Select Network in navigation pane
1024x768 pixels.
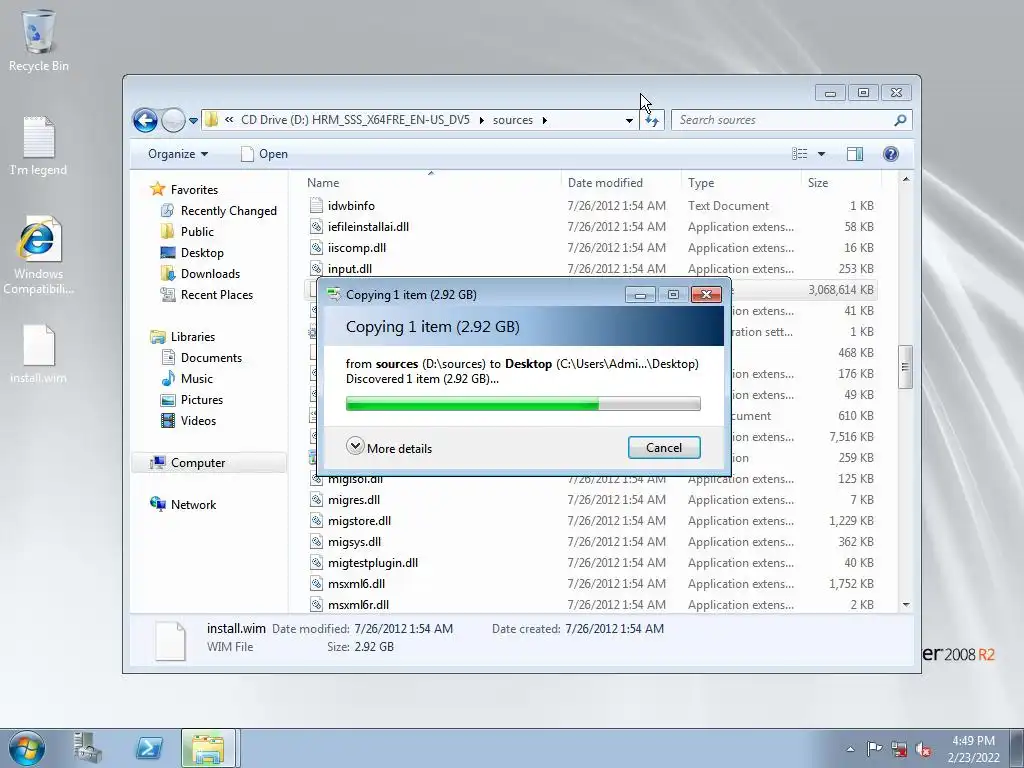[193, 505]
